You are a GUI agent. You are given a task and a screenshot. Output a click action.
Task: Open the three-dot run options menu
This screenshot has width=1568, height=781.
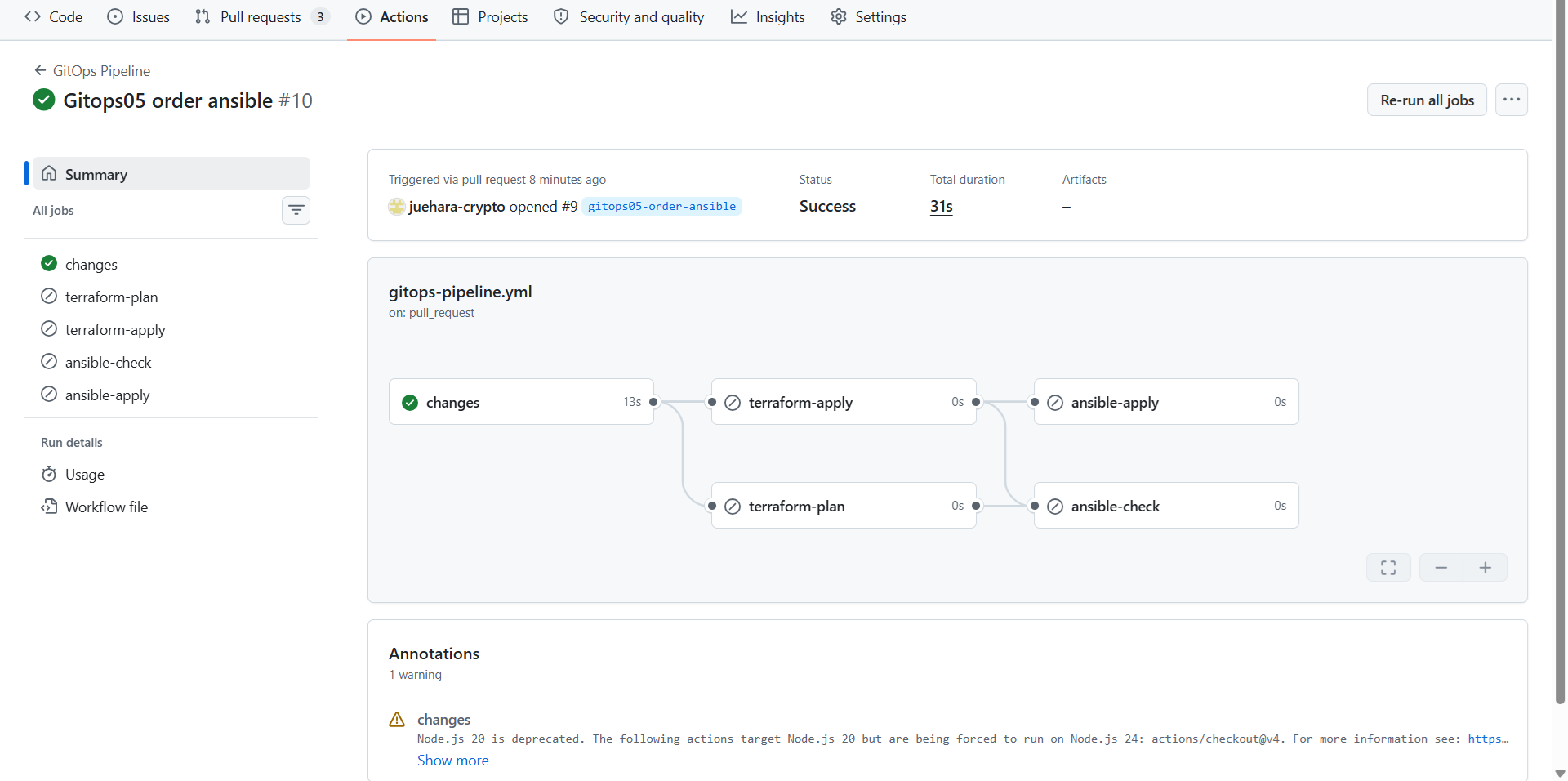(x=1512, y=100)
